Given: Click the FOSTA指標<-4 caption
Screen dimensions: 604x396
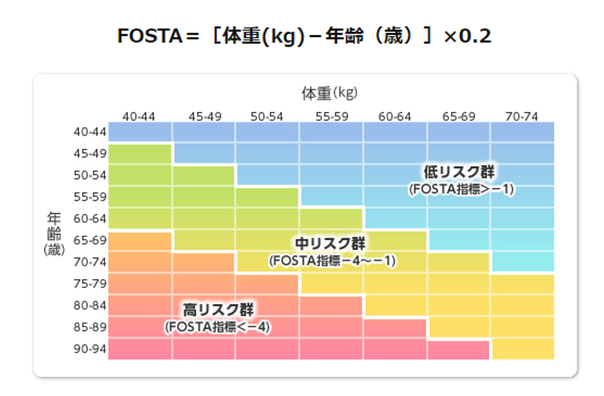Looking at the screenshot, I should pyautogui.click(x=218, y=327).
